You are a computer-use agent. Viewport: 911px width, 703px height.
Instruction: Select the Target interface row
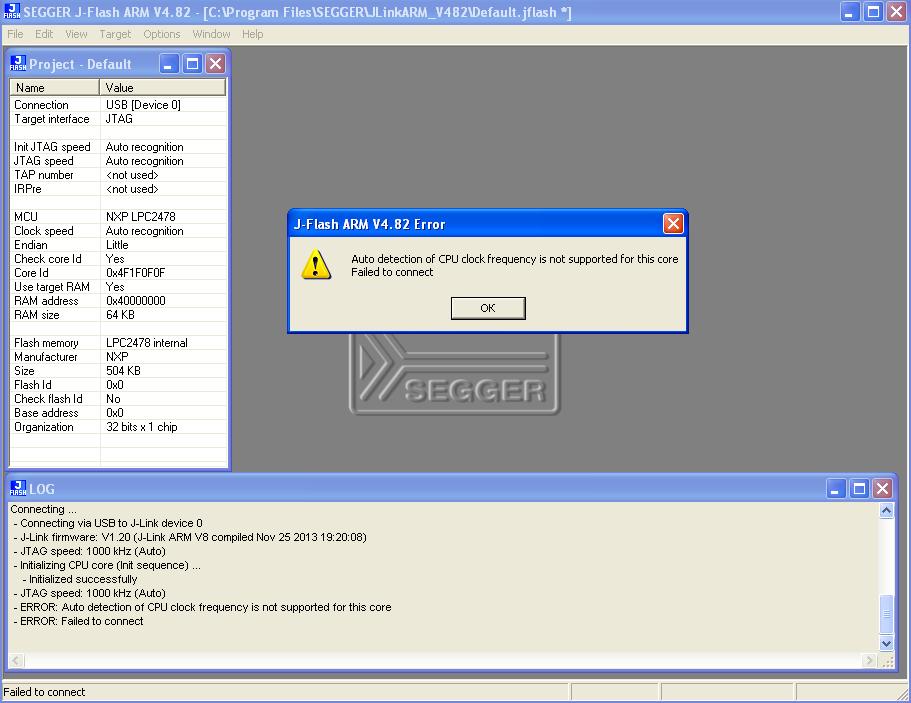tap(118, 119)
